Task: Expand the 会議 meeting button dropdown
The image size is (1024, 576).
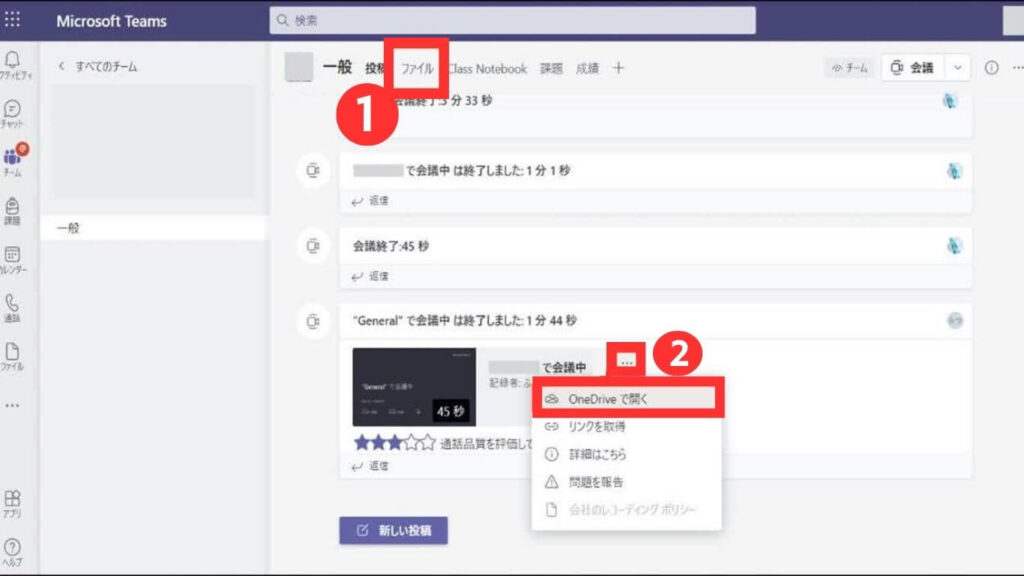Action: click(957, 67)
